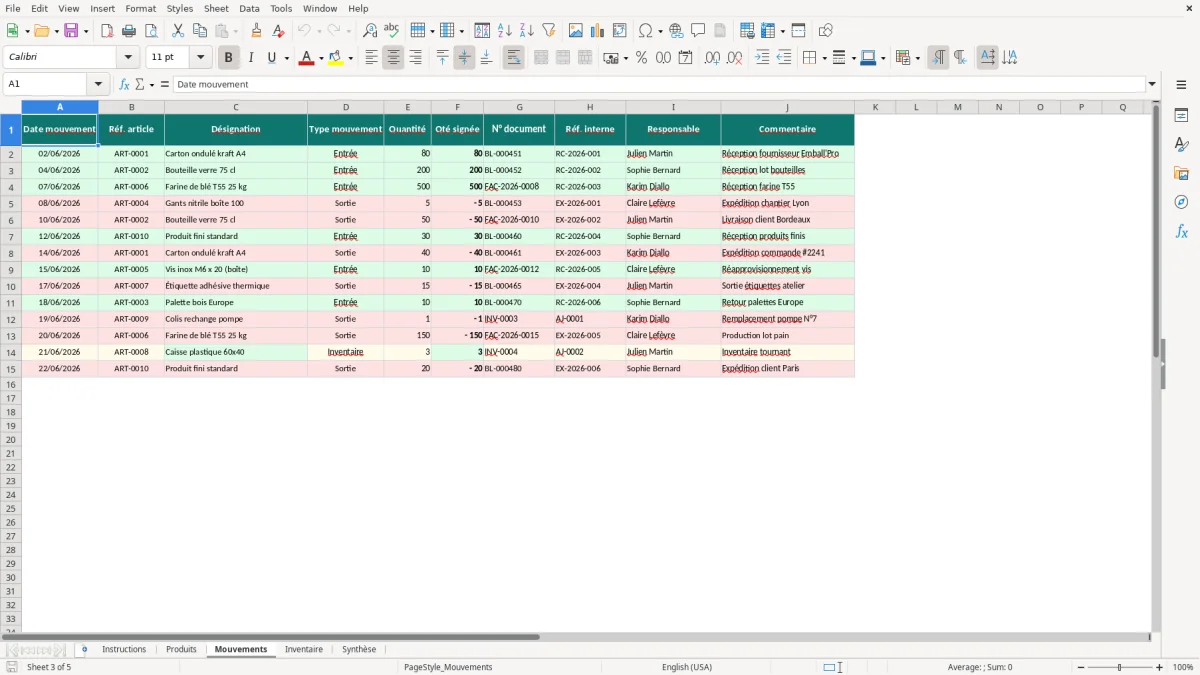Click the Cut scissors icon
Image resolution: width=1200 pixels, height=675 pixels.
click(177, 31)
